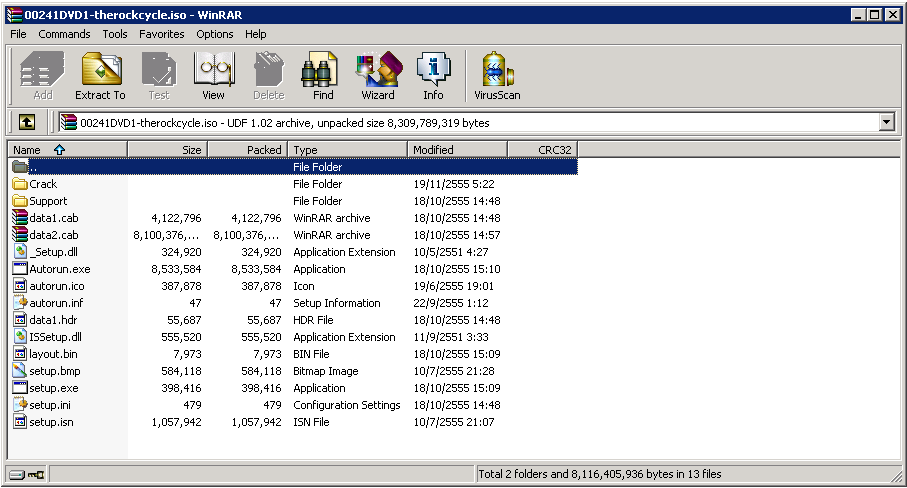Click the data1.cab archive icon
The image size is (907, 488).
[20, 217]
